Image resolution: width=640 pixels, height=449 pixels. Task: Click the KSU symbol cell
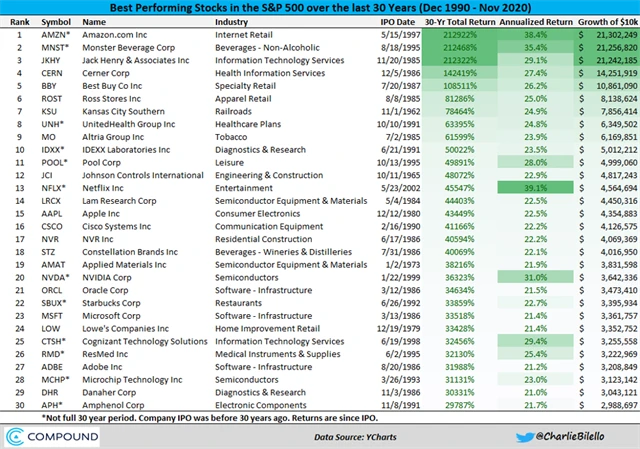[49, 111]
